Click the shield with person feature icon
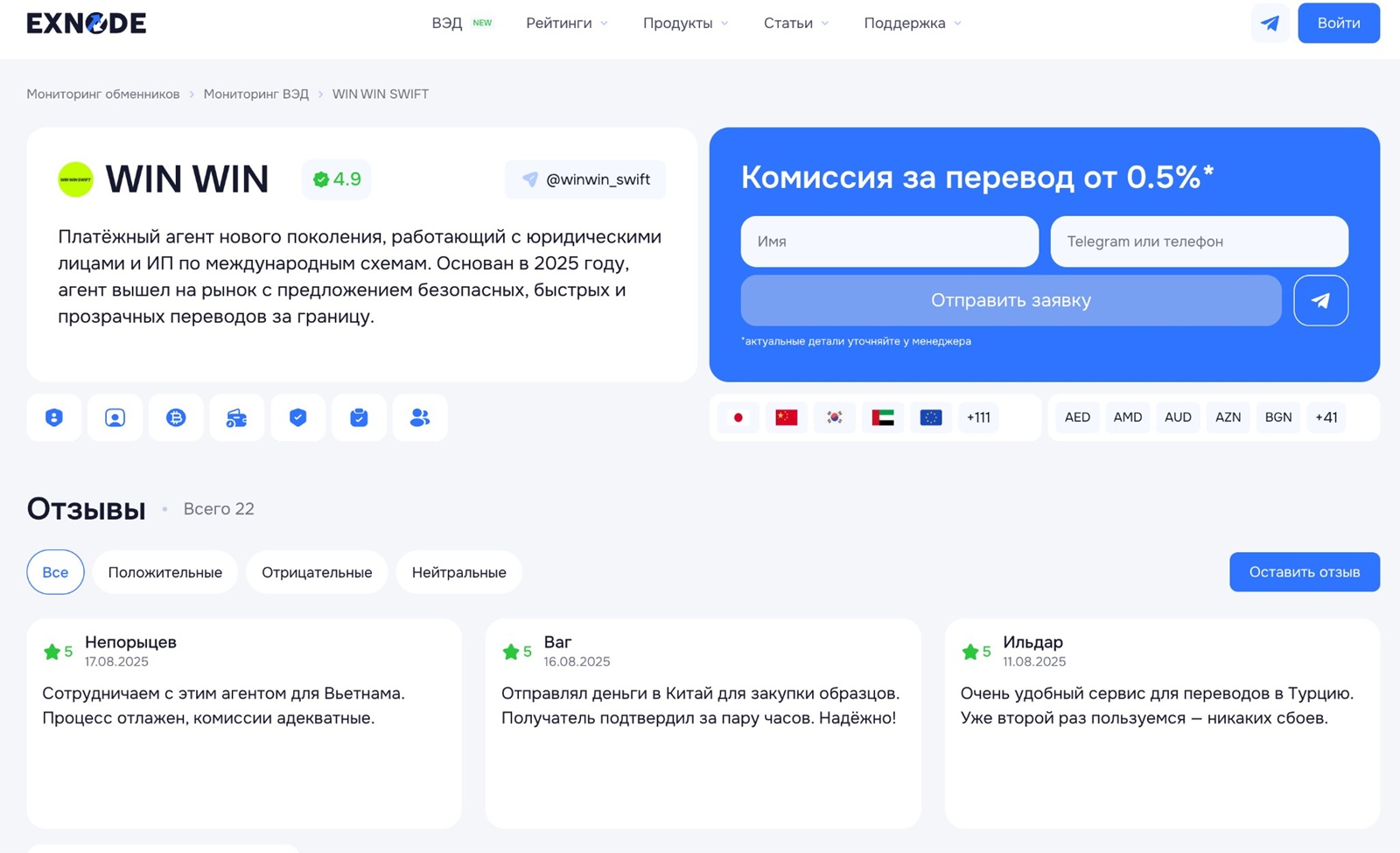 (54, 417)
